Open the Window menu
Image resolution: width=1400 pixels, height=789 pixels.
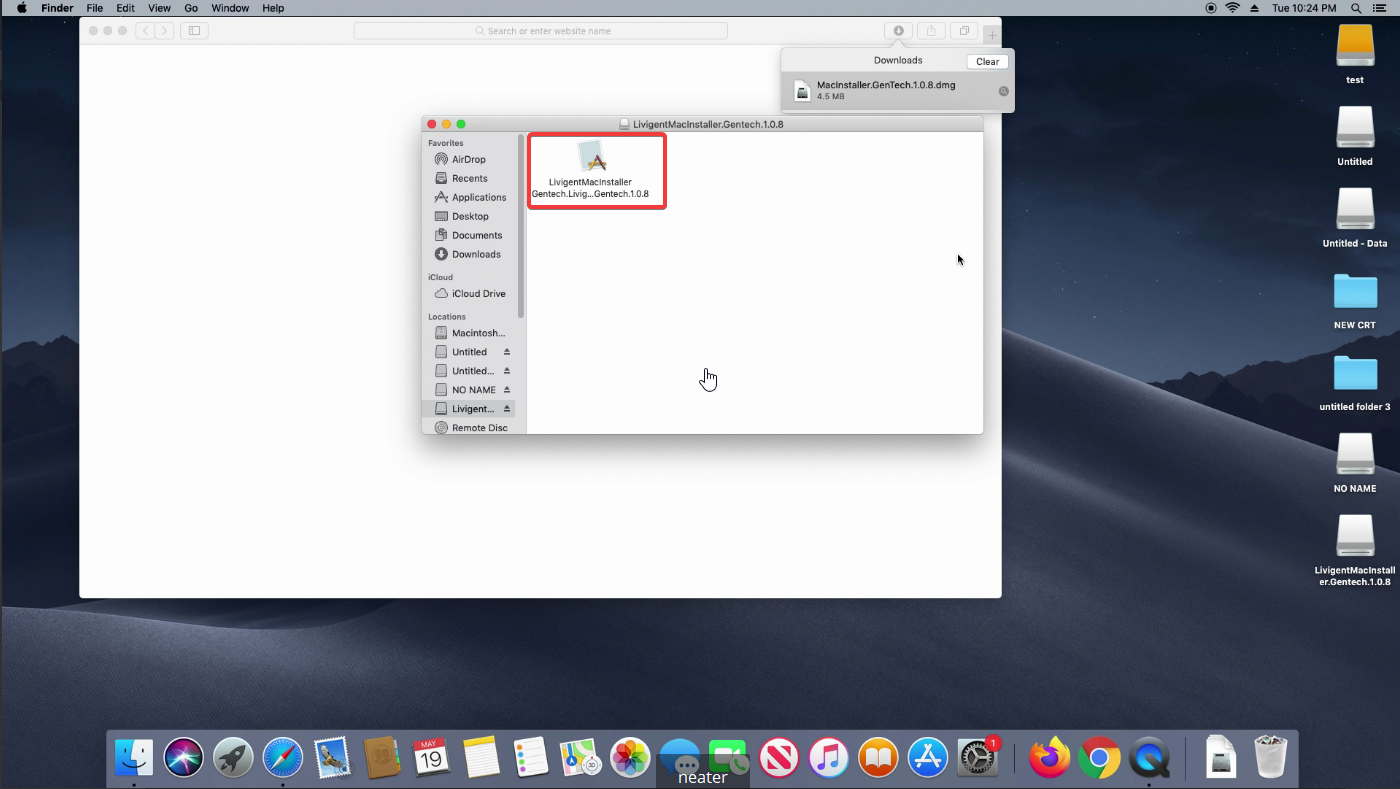[230, 8]
